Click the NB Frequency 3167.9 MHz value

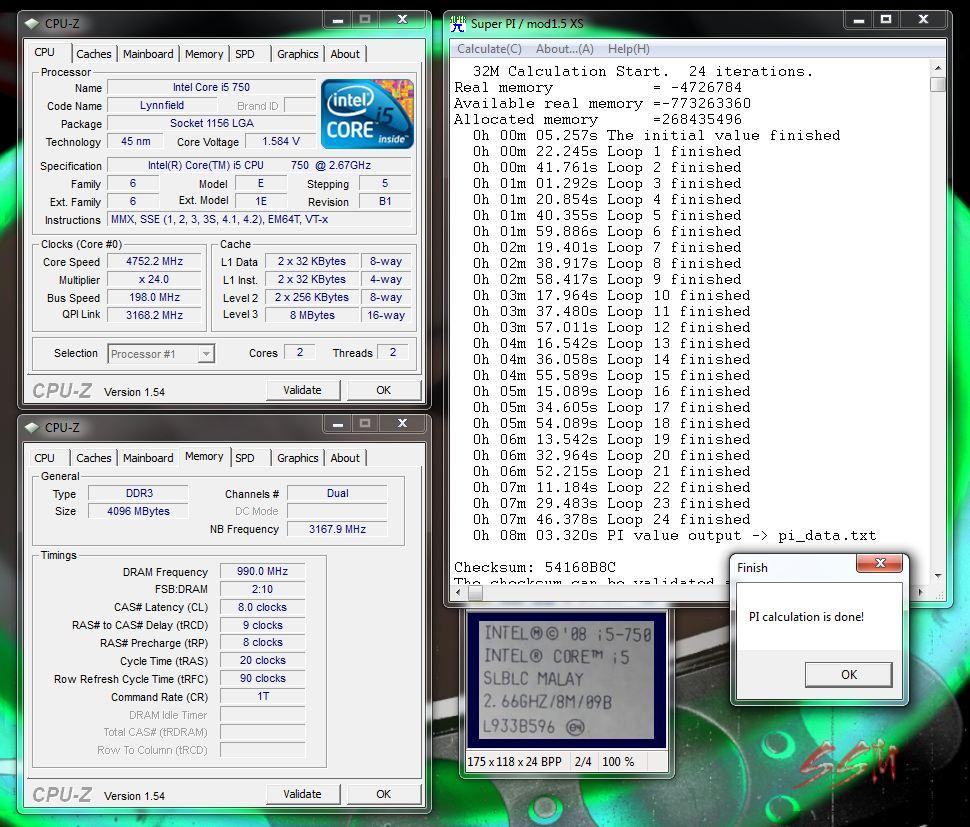click(337, 529)
